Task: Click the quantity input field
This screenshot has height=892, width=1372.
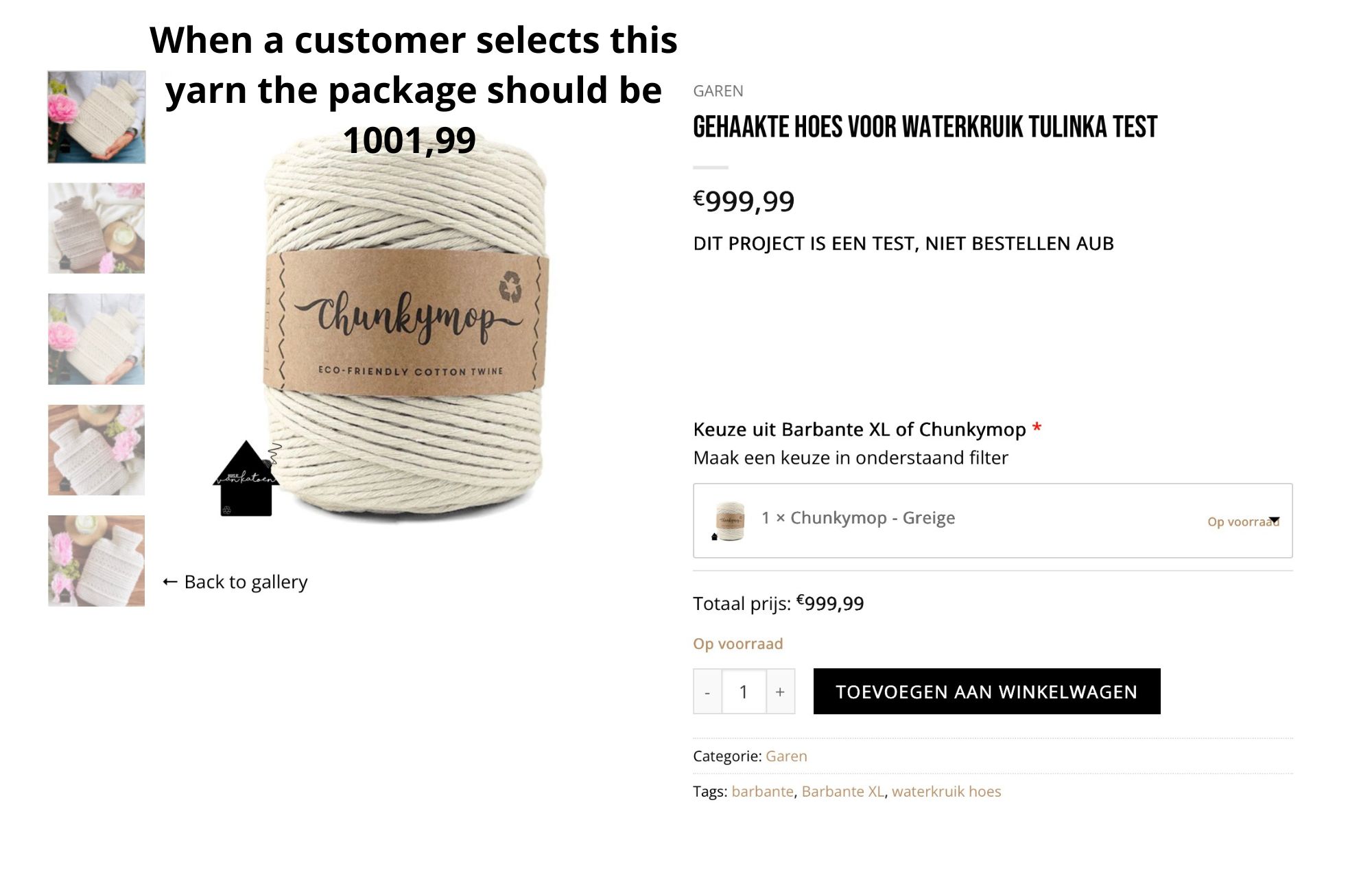Action: [744, 692]
